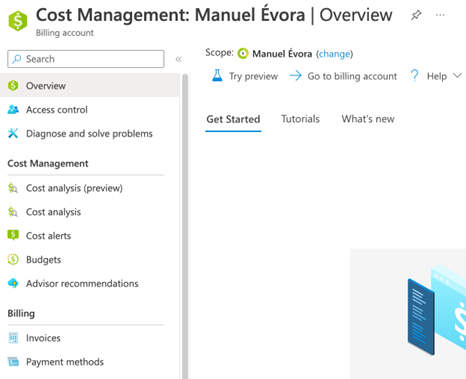Click the Cost analysis (preview) icon

click(13, 188)
